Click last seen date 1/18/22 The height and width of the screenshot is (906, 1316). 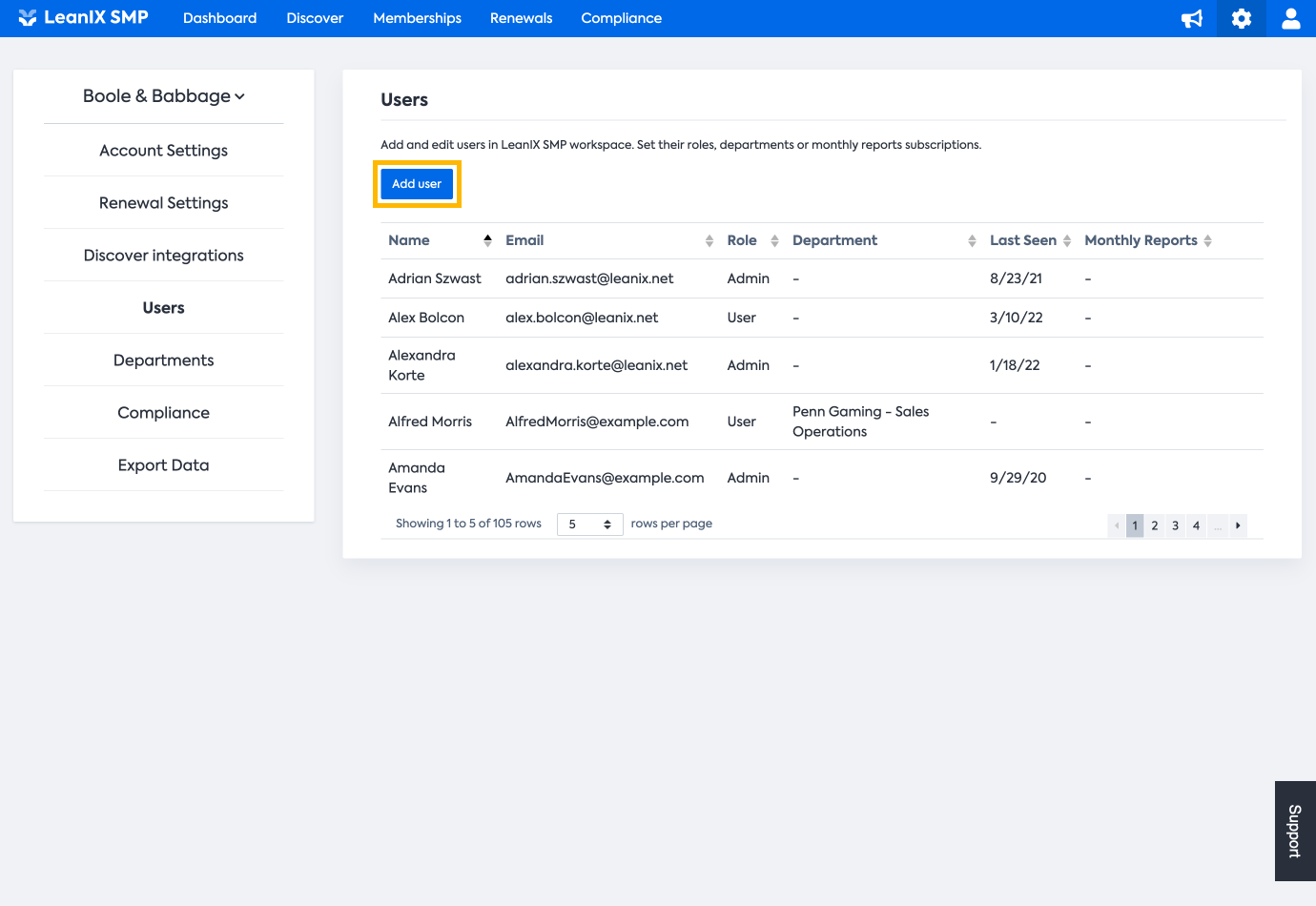point(1015,365)
